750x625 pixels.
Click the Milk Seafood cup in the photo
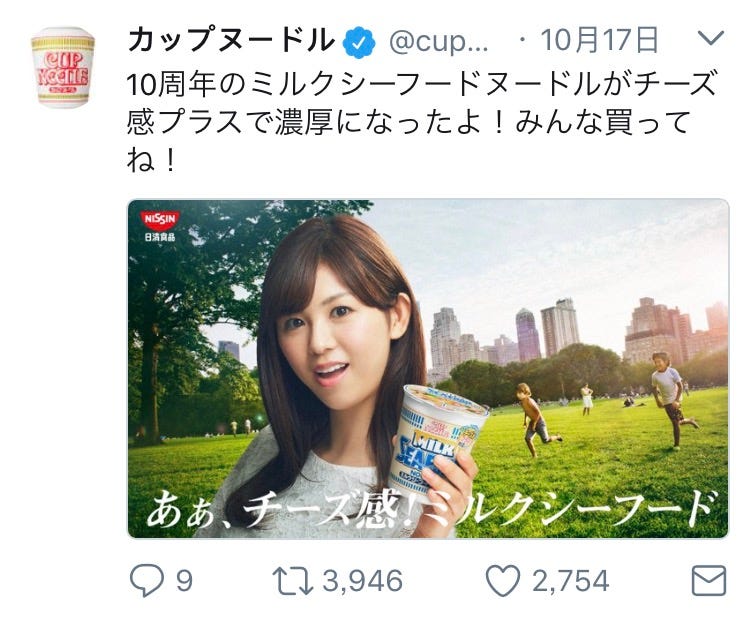pos(438,439)
